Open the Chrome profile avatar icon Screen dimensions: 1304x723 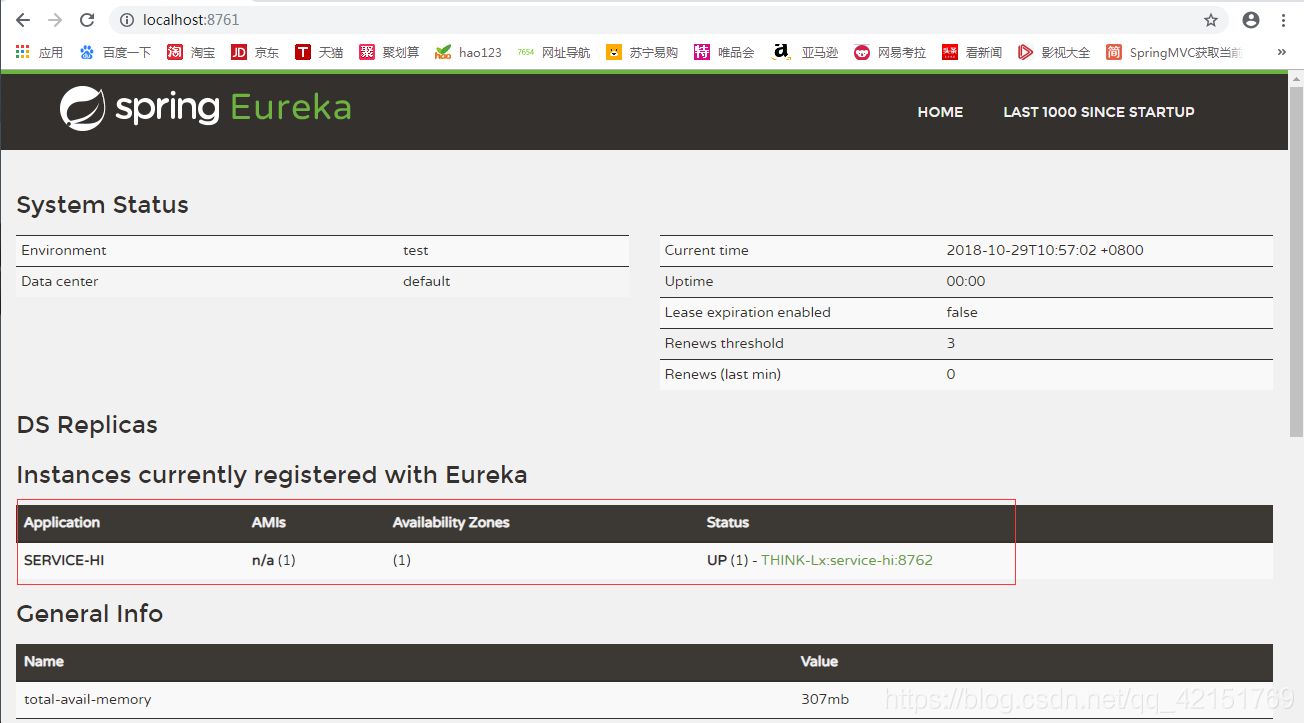pos(1251,20)
